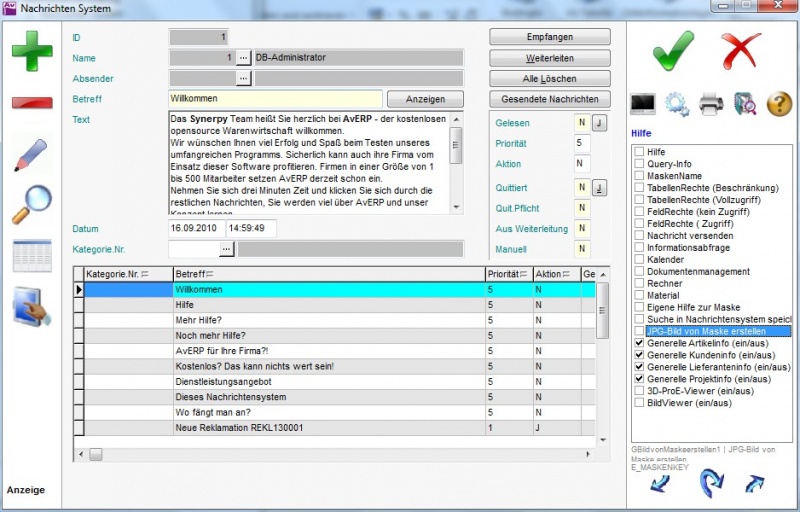This screenshot has width=800, height=512.
Task: Select the pencil edit icon
Action: tap(32, 155)
